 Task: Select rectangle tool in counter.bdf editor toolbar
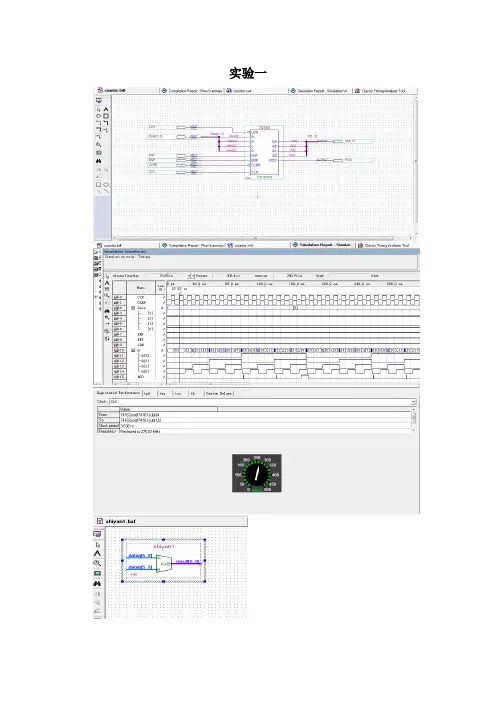click(x=98, y=184)
